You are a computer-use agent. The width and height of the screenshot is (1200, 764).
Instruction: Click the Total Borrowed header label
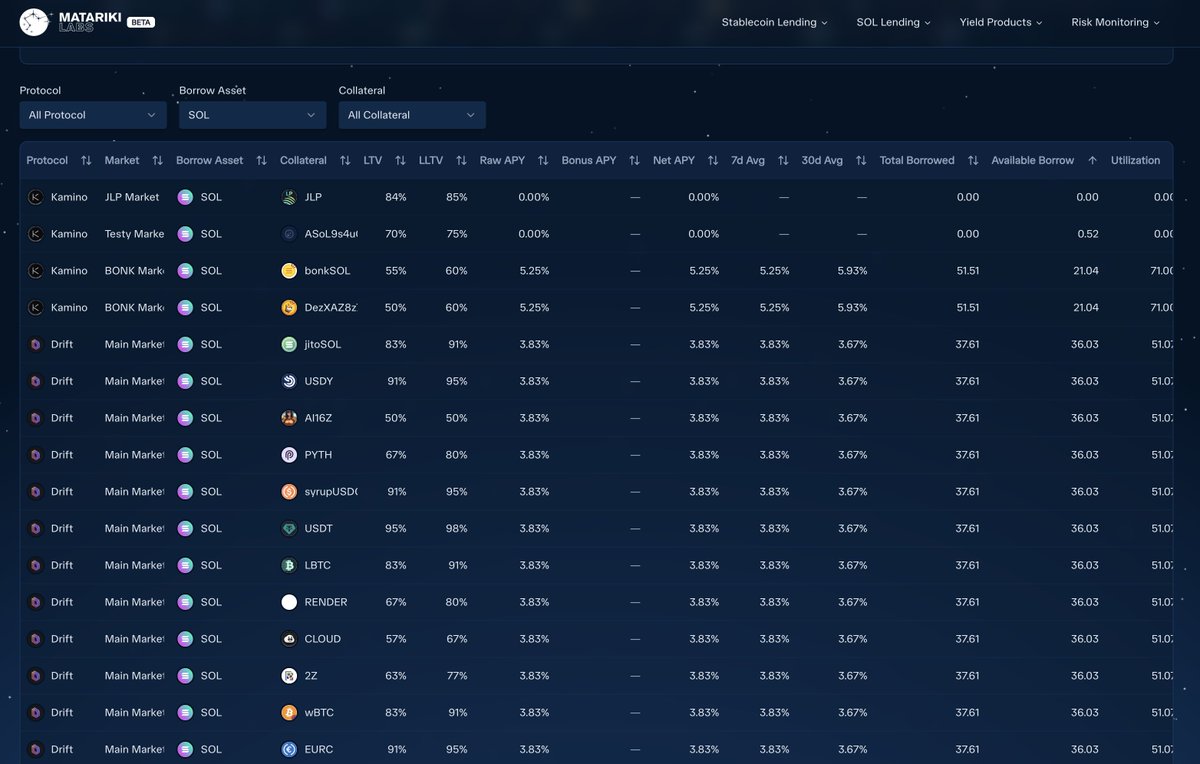click(917, 160)
